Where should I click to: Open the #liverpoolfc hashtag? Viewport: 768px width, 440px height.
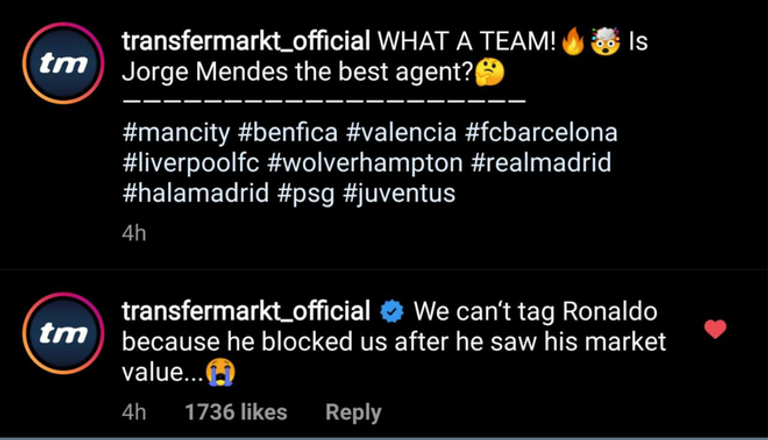click(190, 163)
